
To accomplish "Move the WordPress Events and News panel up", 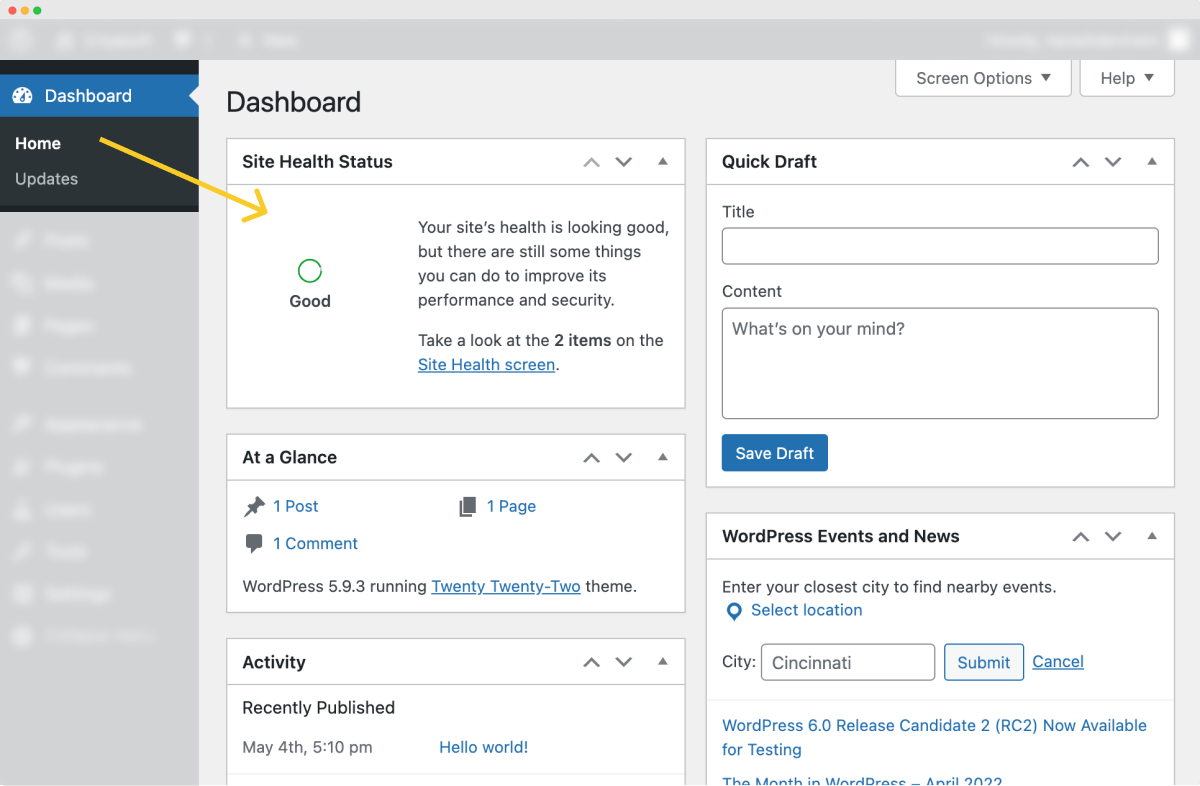I will 1081,537.
